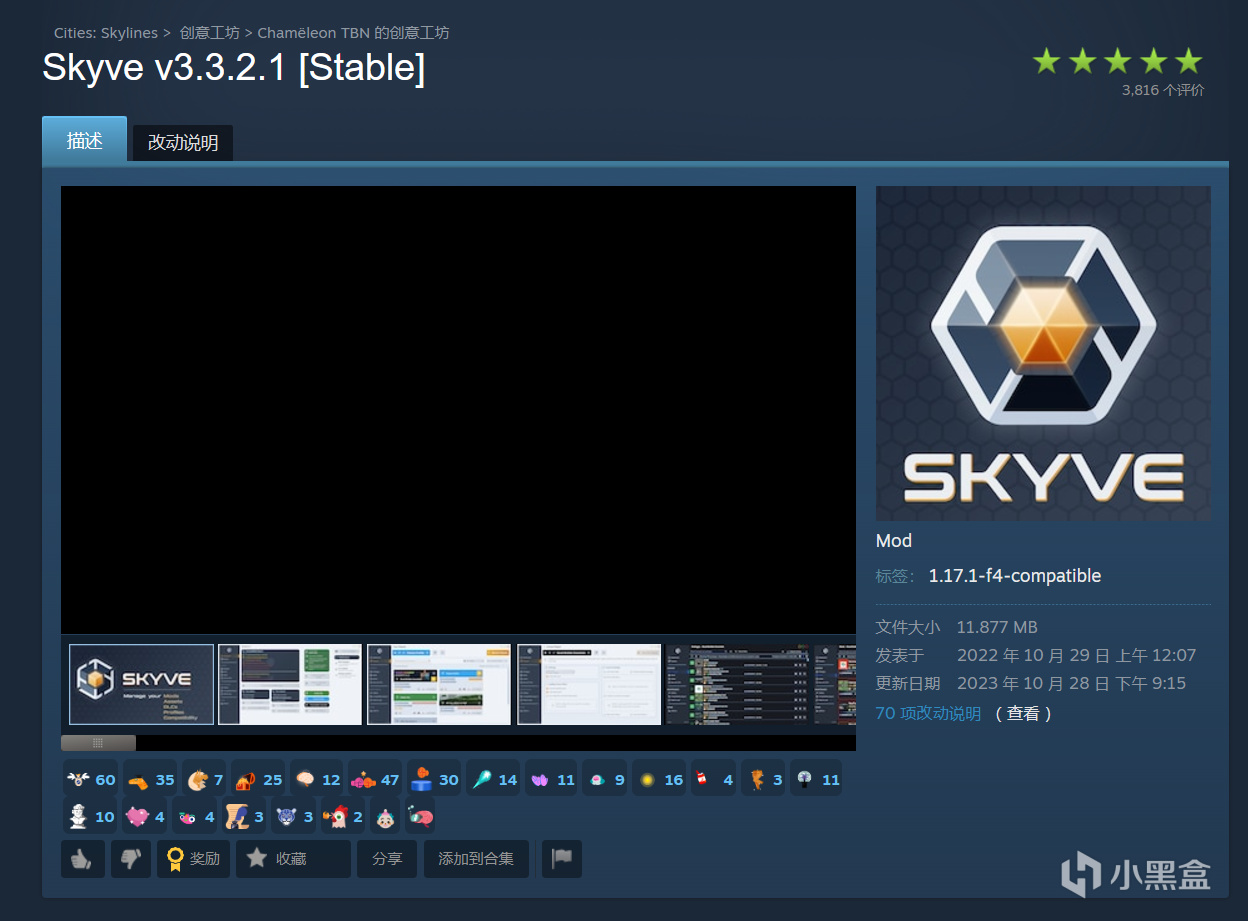Image resolution: width=1248 pixels, height=921 pixels.
Task: Click the five-star rating display
Action: click(1118, 61)
